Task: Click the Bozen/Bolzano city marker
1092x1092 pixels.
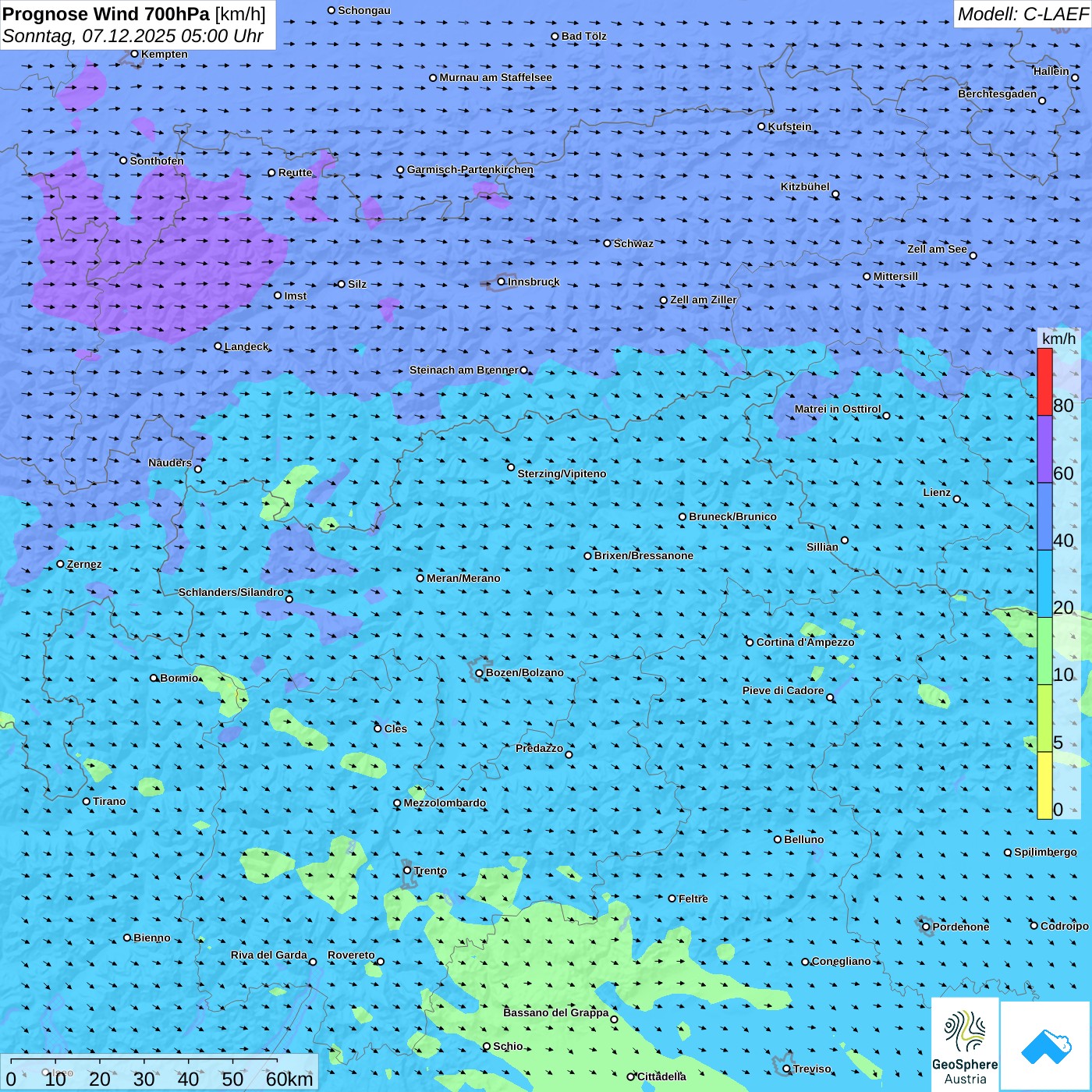Action: click(480, 673)
